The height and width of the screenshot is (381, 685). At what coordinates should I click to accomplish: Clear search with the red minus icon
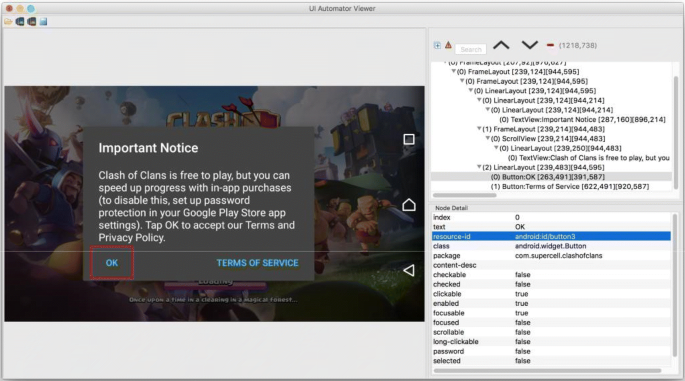point(550,45)
